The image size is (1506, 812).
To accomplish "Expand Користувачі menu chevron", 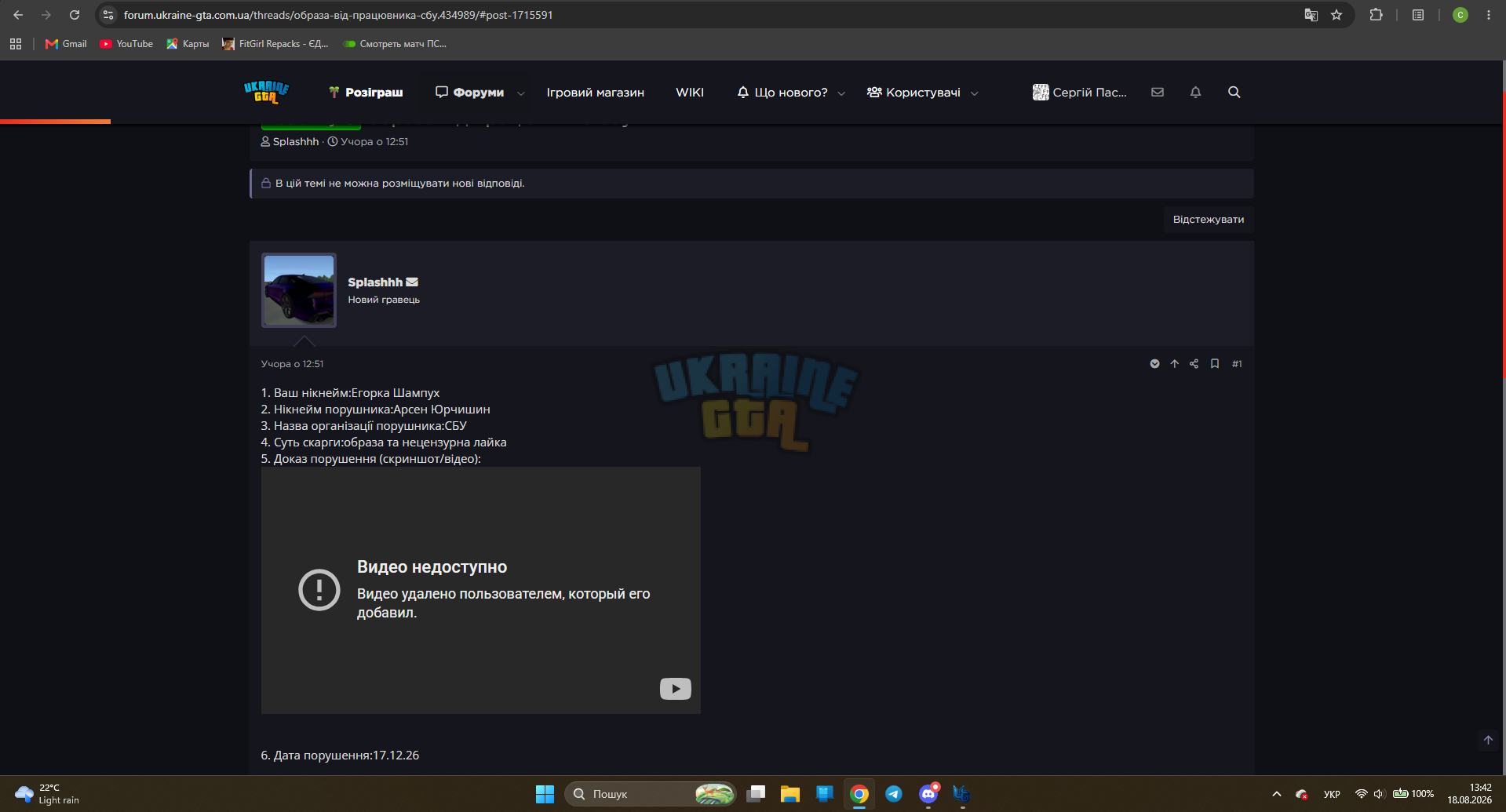I will click(x=975, y=93).
